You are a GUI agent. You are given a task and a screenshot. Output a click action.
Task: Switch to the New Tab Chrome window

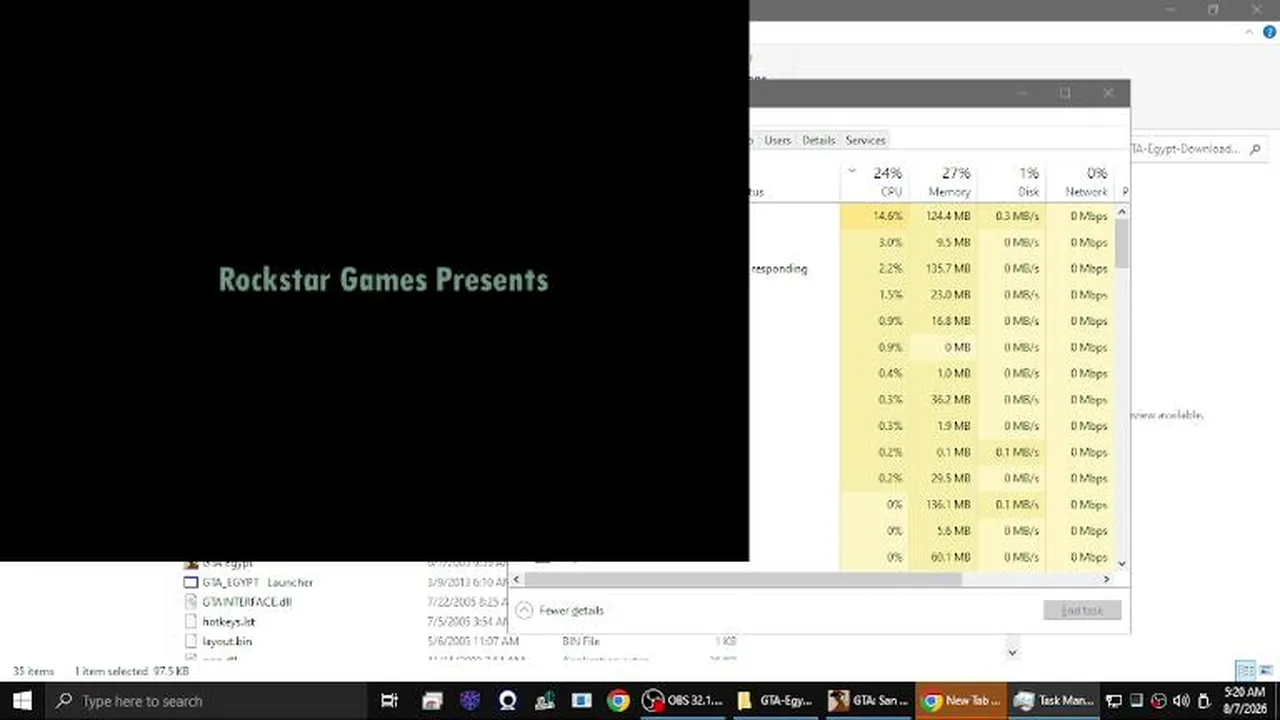coord(960,701)
